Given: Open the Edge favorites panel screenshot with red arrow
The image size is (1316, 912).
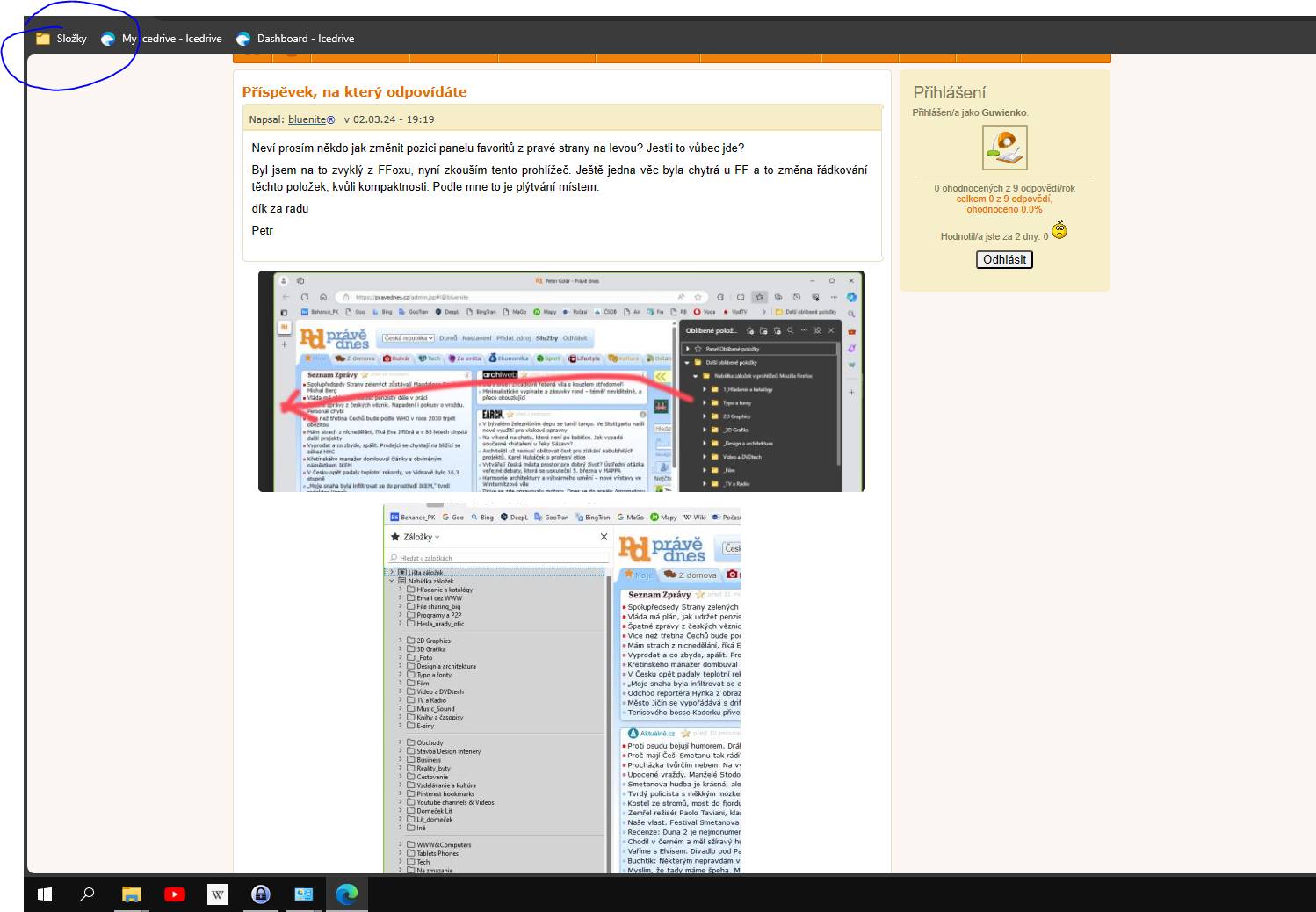Looking at the screenshot, I should click(561, 381).
